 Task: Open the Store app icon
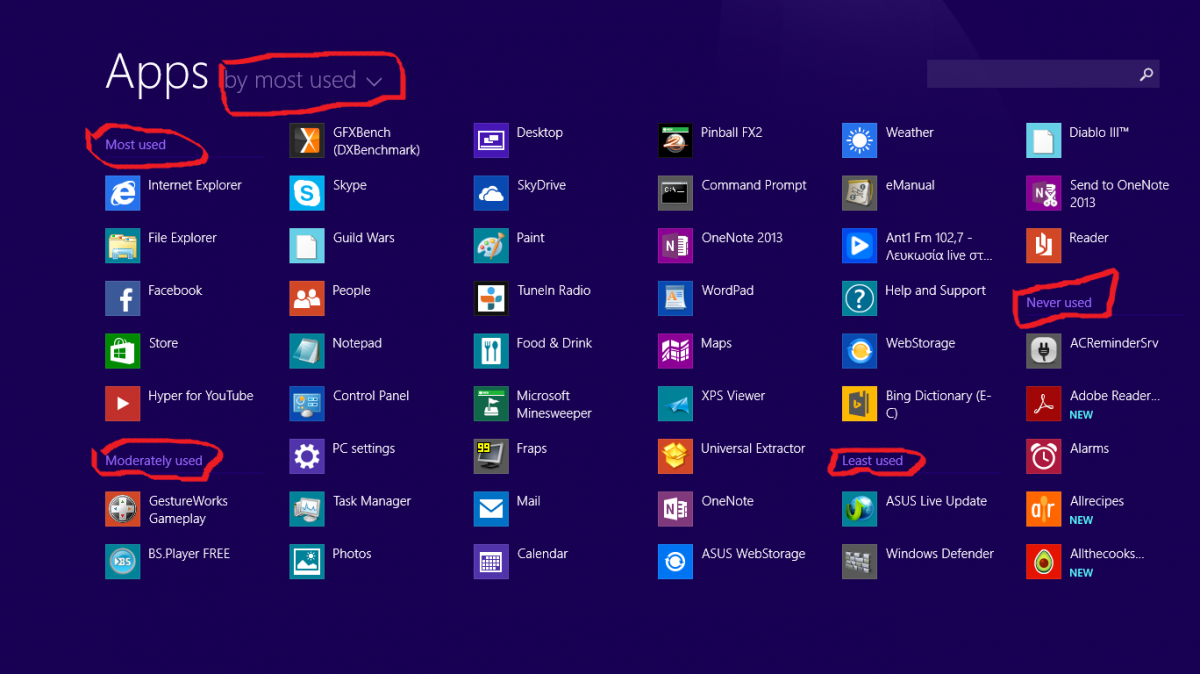(x=122, y=351)
